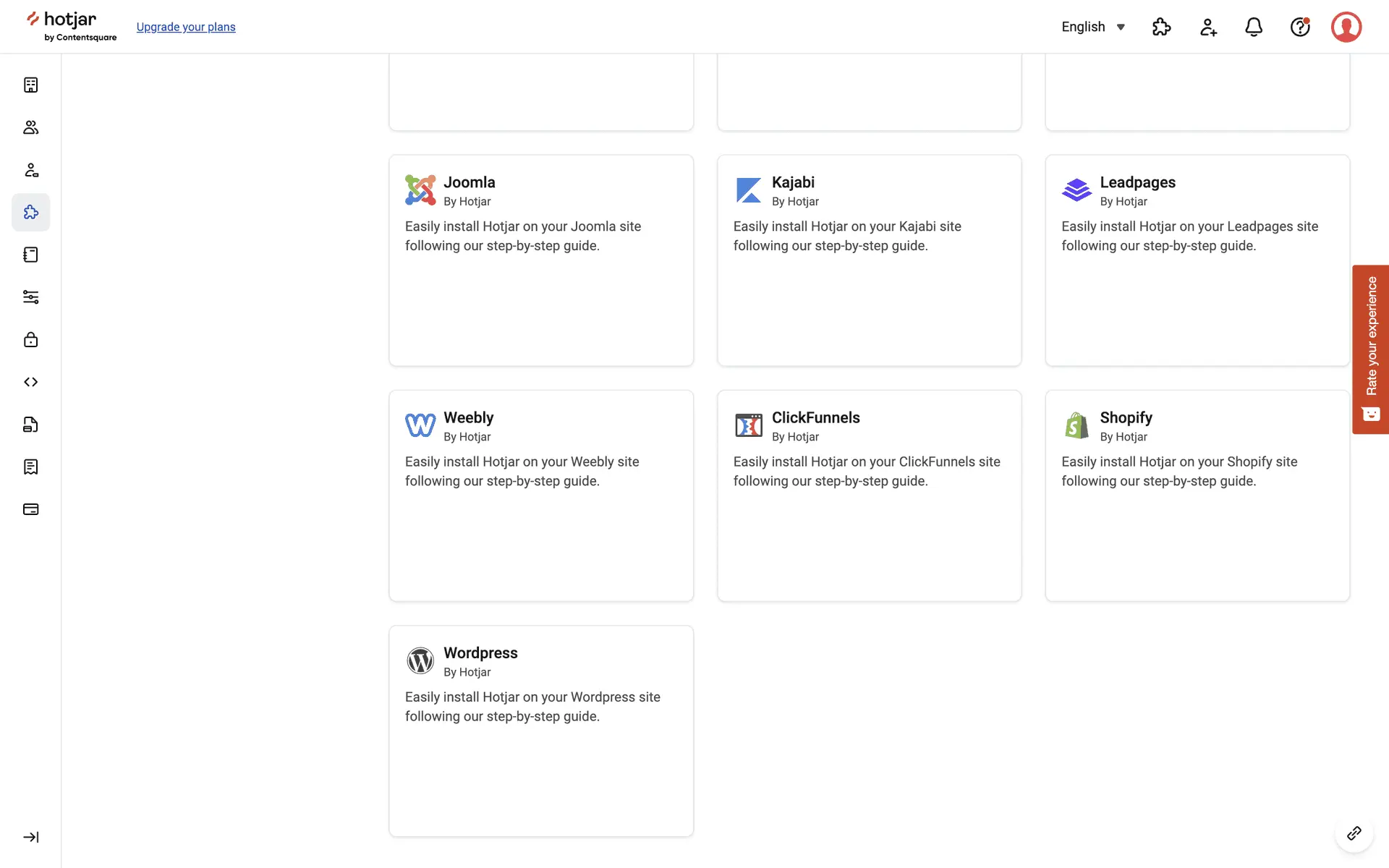Open the user profile avatar menu
Image resolution: width=1389 pixels, height=868 pixels.
coord(1346,27)
